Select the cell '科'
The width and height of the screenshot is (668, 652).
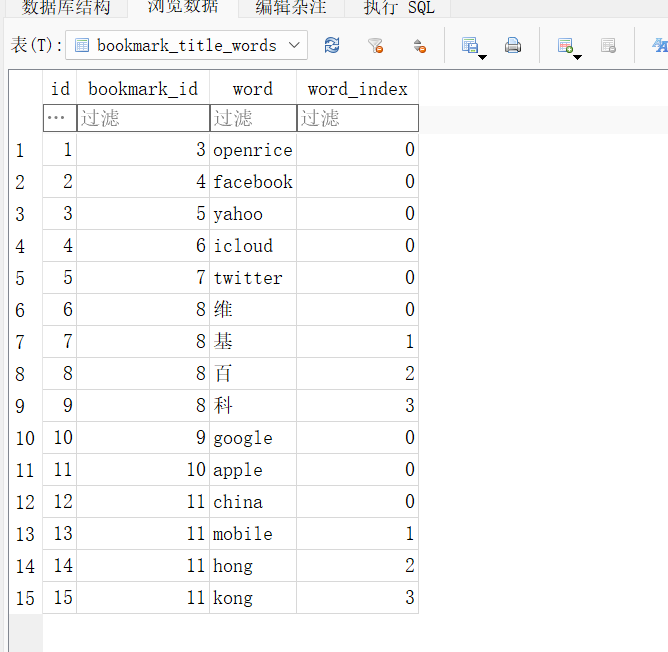pos(253,406)
